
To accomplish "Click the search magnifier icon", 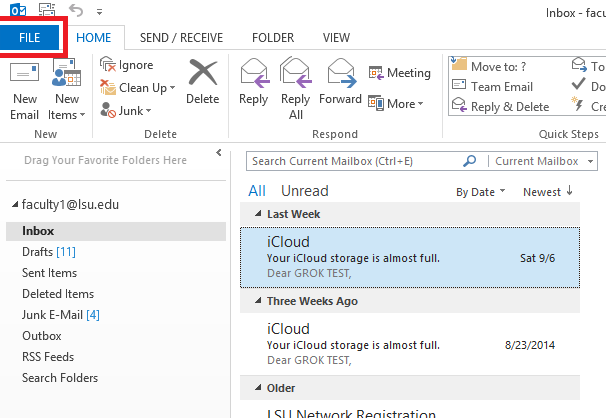I will click(470, 161).
